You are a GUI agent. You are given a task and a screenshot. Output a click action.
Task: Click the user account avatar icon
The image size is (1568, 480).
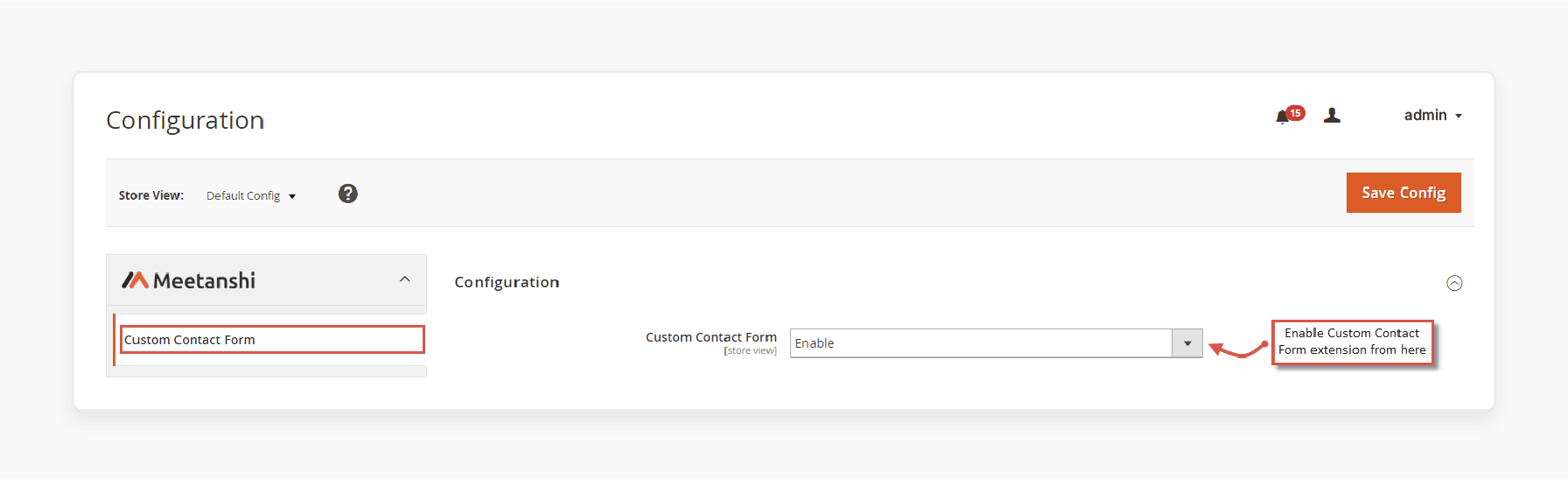click(1332, 116)
